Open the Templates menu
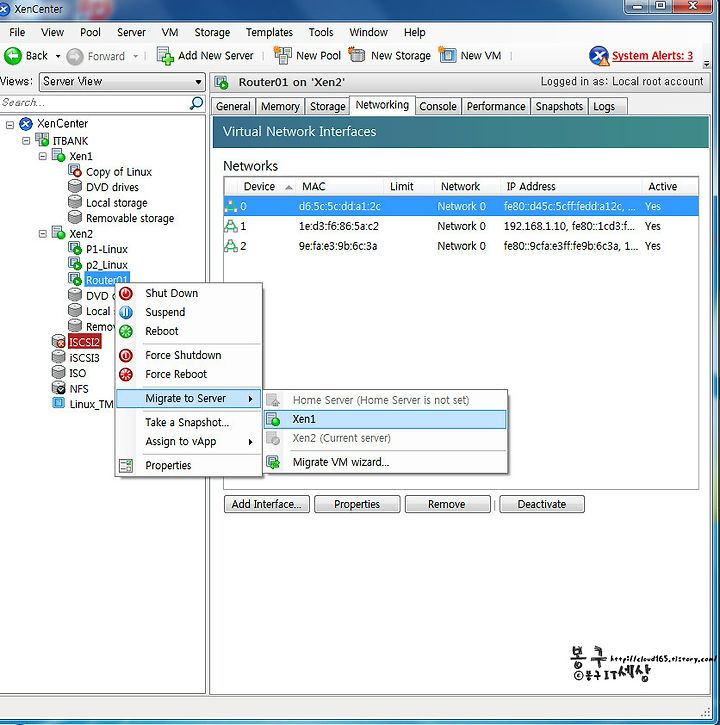 point(269,32)
